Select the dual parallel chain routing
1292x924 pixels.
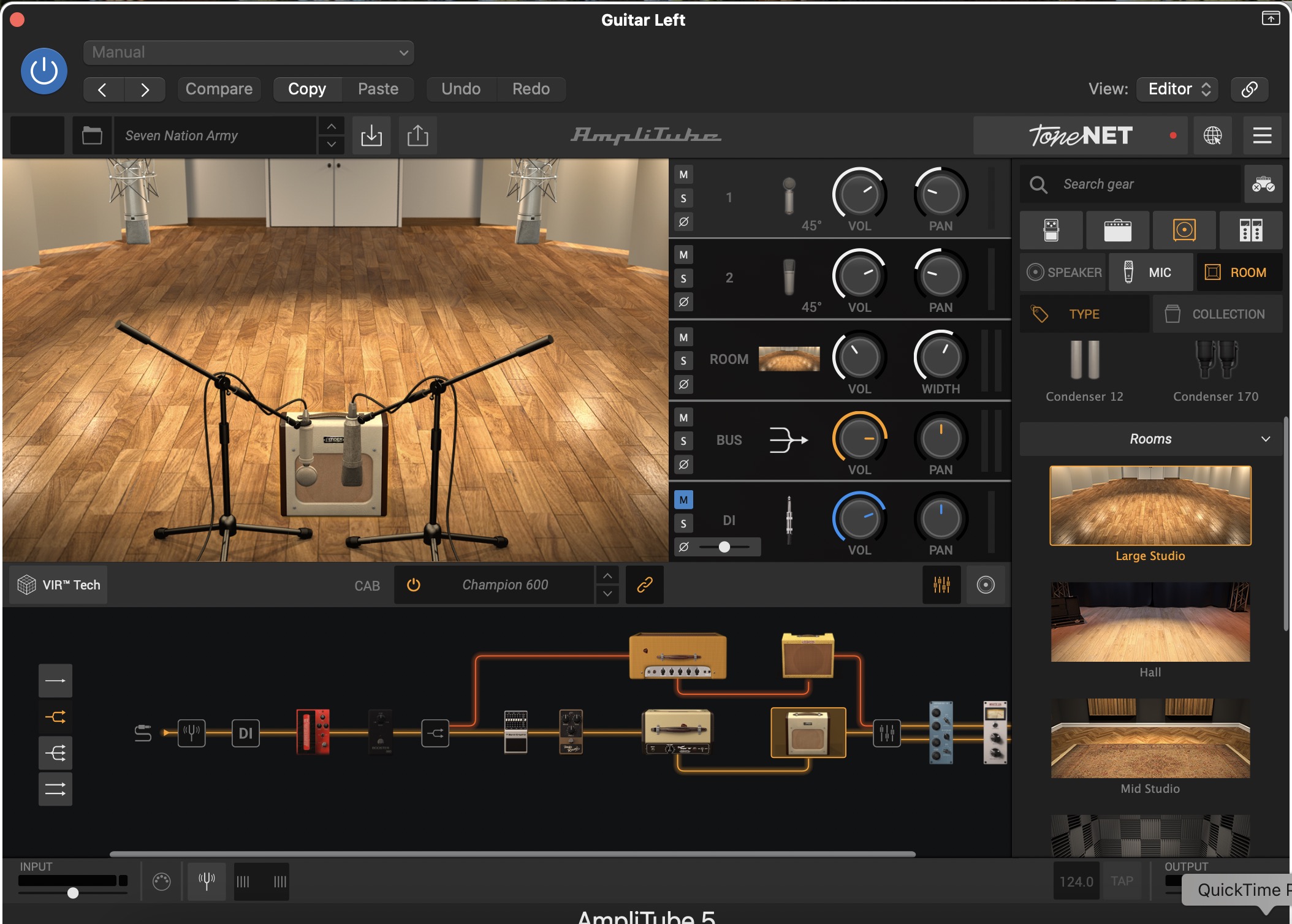point(55,789)
